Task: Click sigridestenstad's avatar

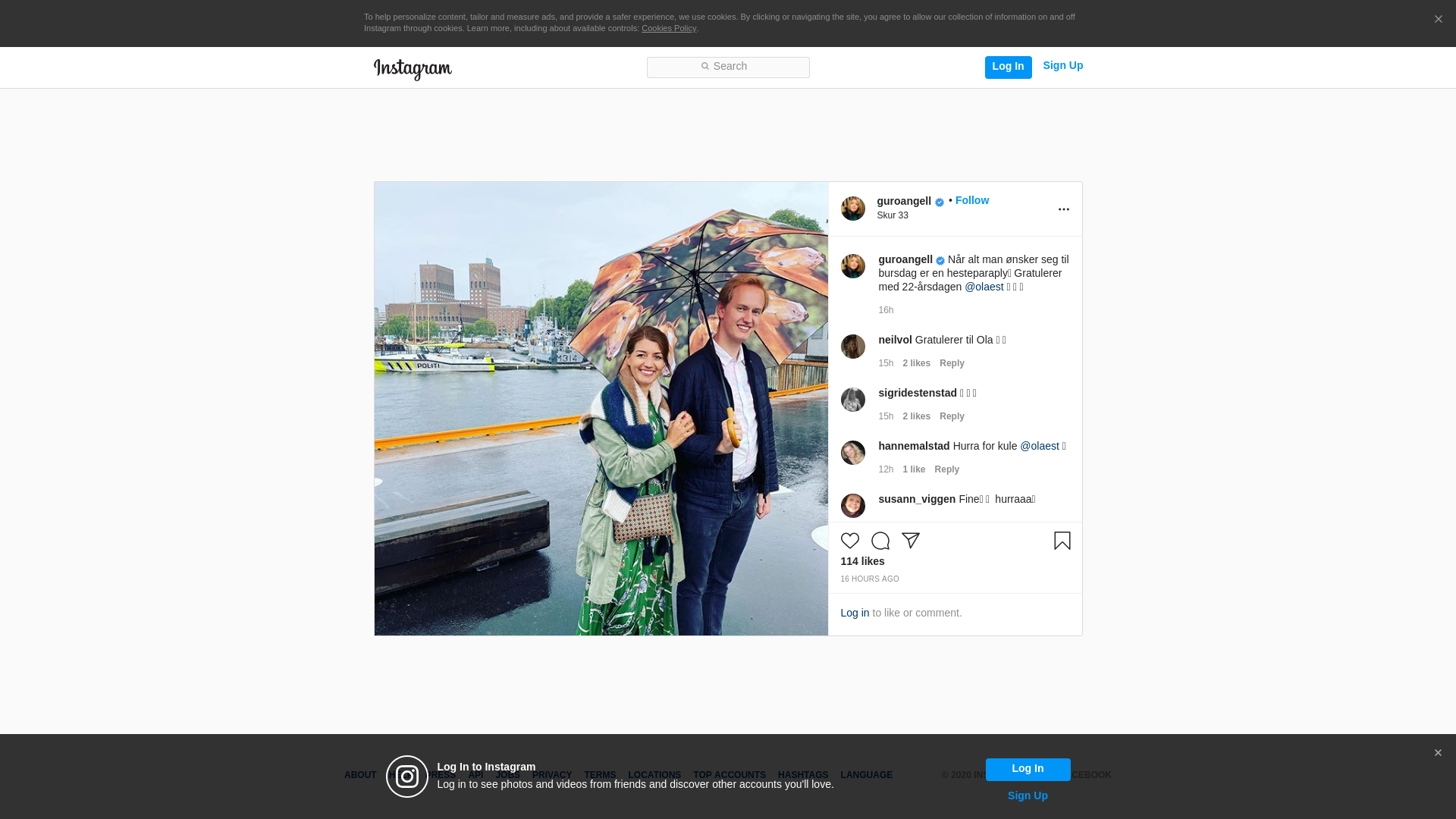Action: [853, 400]
